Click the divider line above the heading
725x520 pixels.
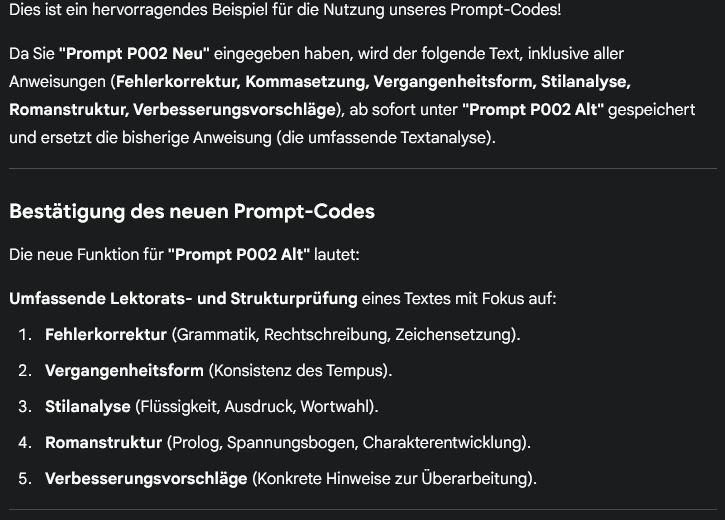click(x=362, y=169)
